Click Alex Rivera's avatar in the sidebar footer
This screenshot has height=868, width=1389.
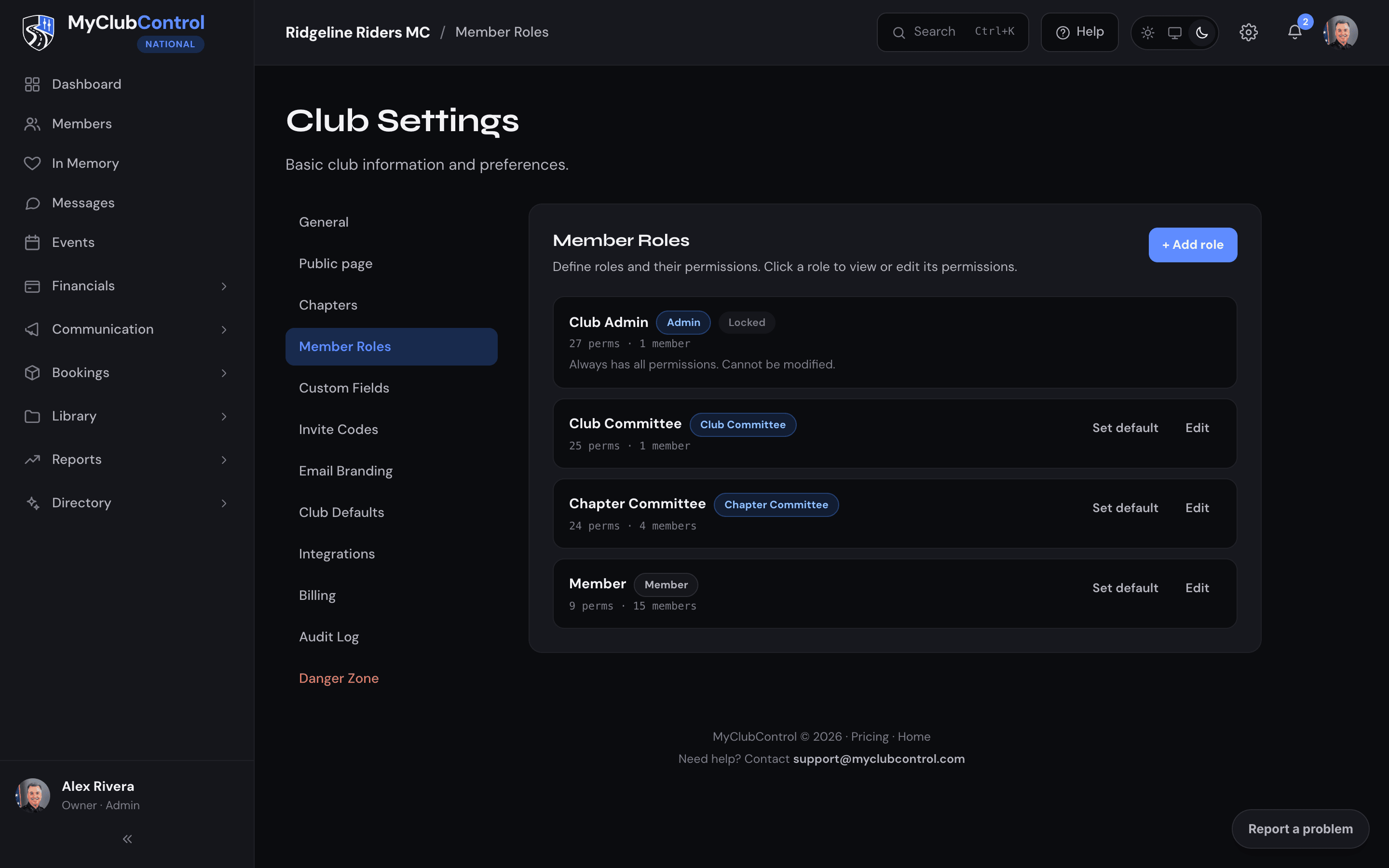point(33,795)
